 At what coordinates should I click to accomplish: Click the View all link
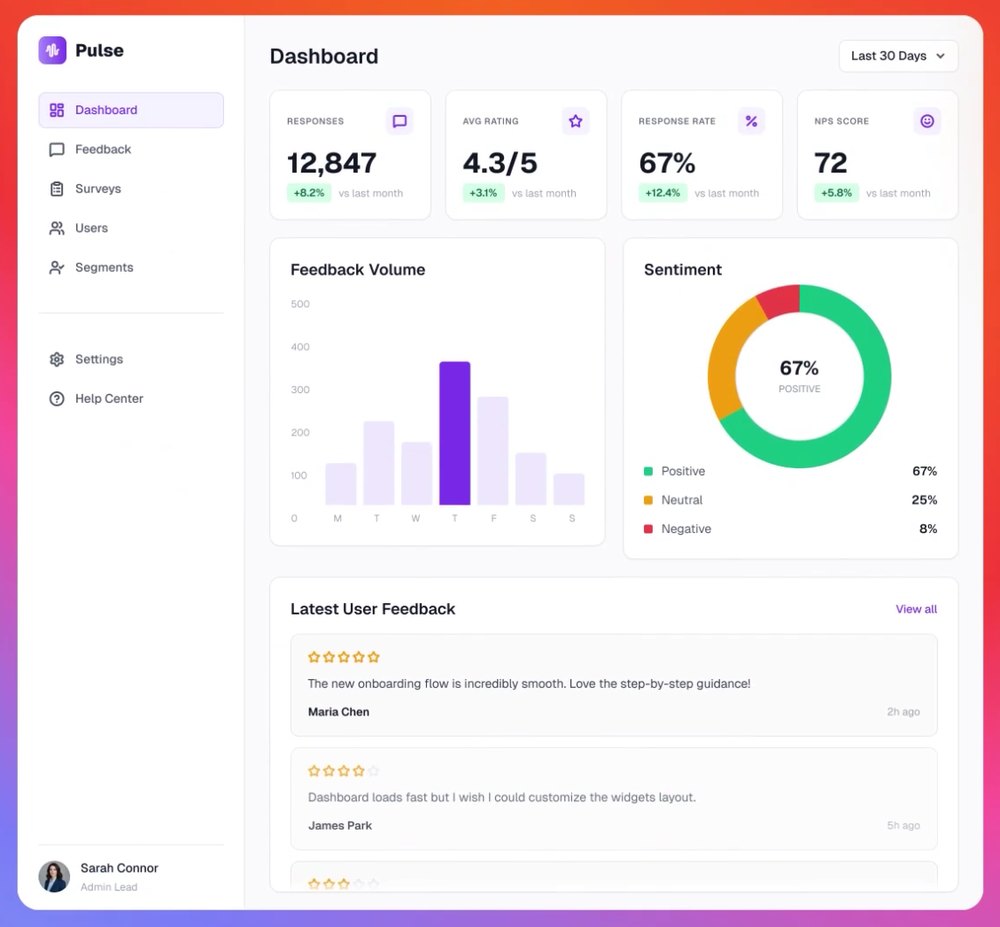pyautogui.click(x=916, y=609)
